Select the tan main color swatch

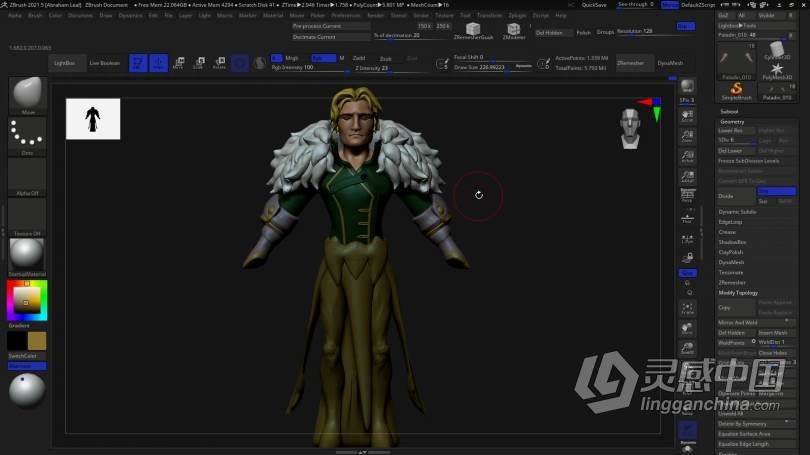(37, 341)
